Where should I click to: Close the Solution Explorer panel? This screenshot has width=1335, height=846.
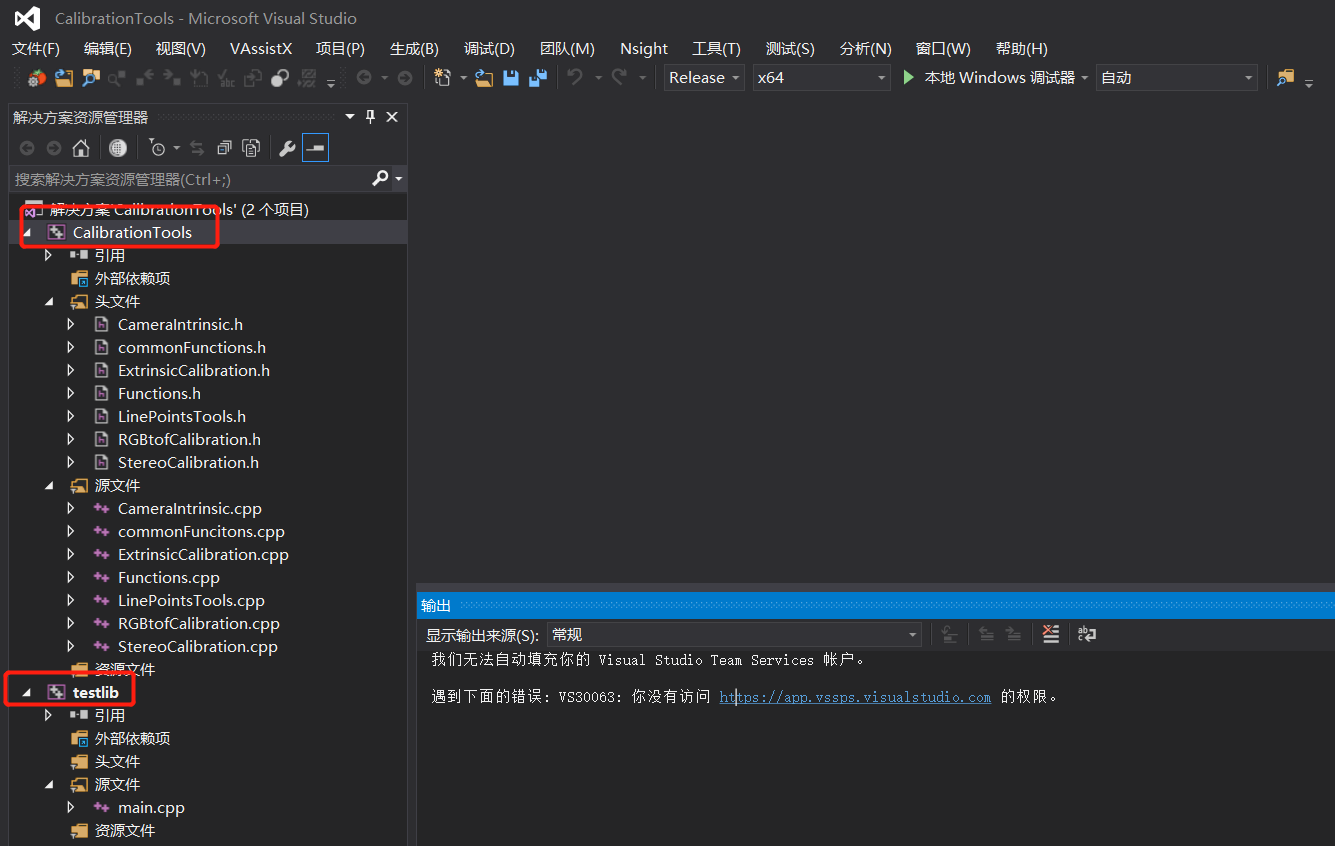tap(392, 117)
